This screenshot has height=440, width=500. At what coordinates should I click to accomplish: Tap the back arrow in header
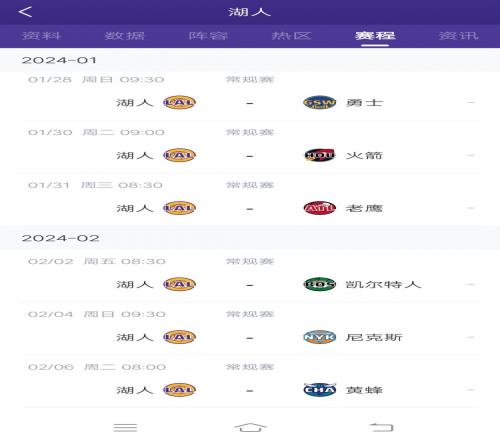[25, 12]
